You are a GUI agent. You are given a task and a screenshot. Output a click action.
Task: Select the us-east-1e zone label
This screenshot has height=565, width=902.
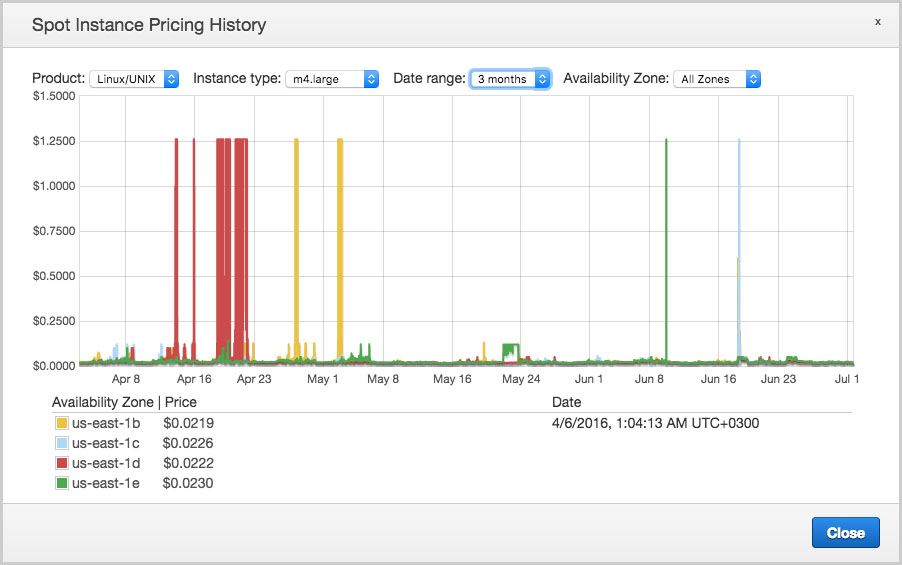[106, 483]
